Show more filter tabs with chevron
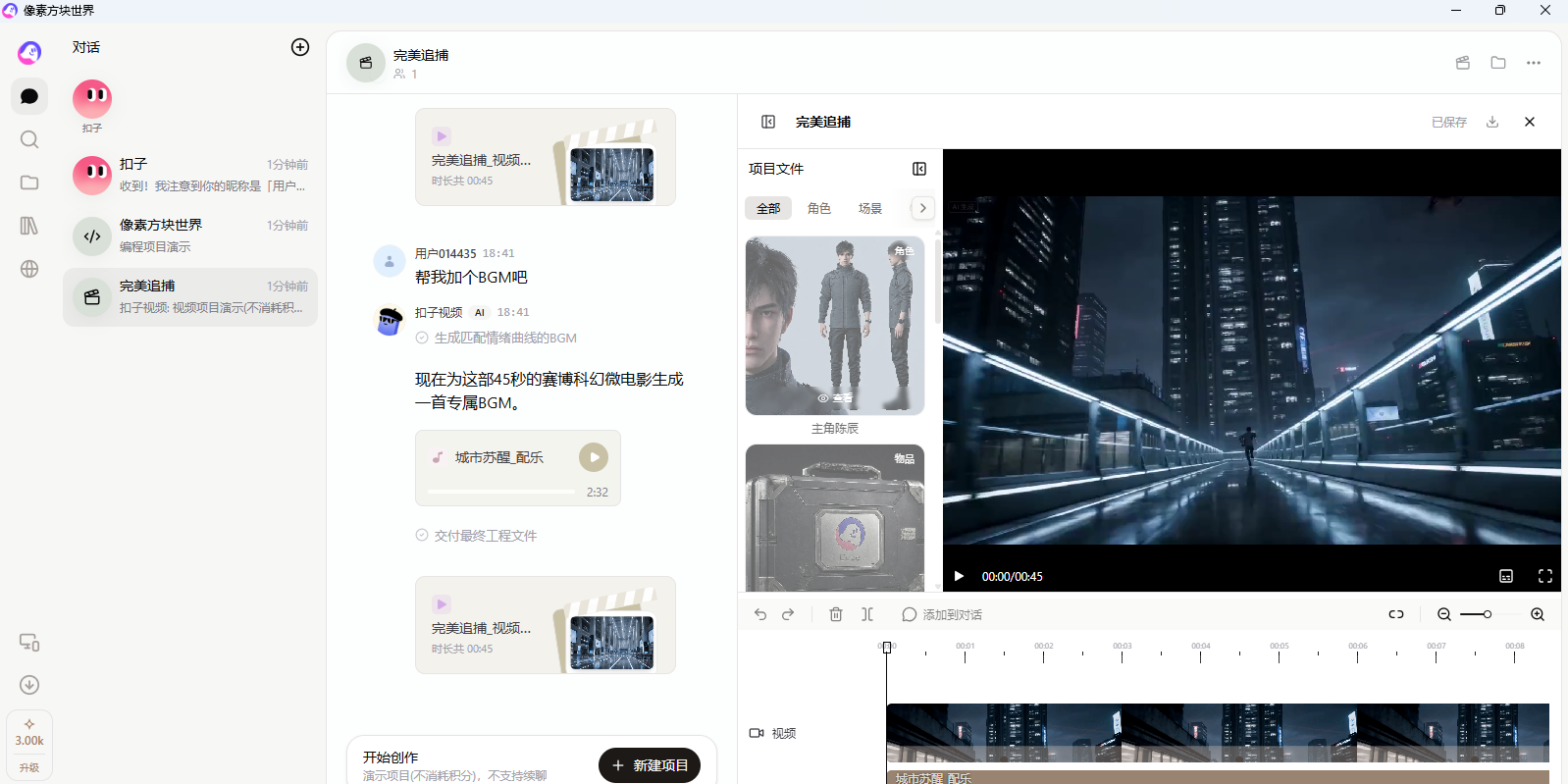 [x=922, y=208]
